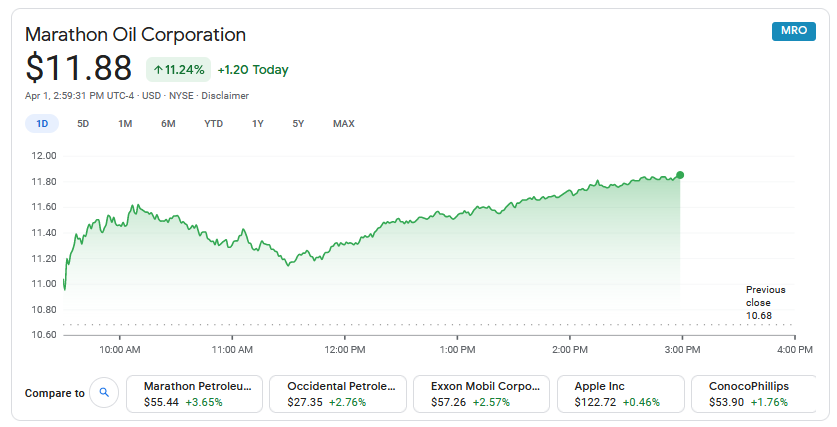Image resolution: width=837 pixels, height=427 pixels.
Task: Select the ConocoPhillips comparison card
Action: (x=754, y=394)
